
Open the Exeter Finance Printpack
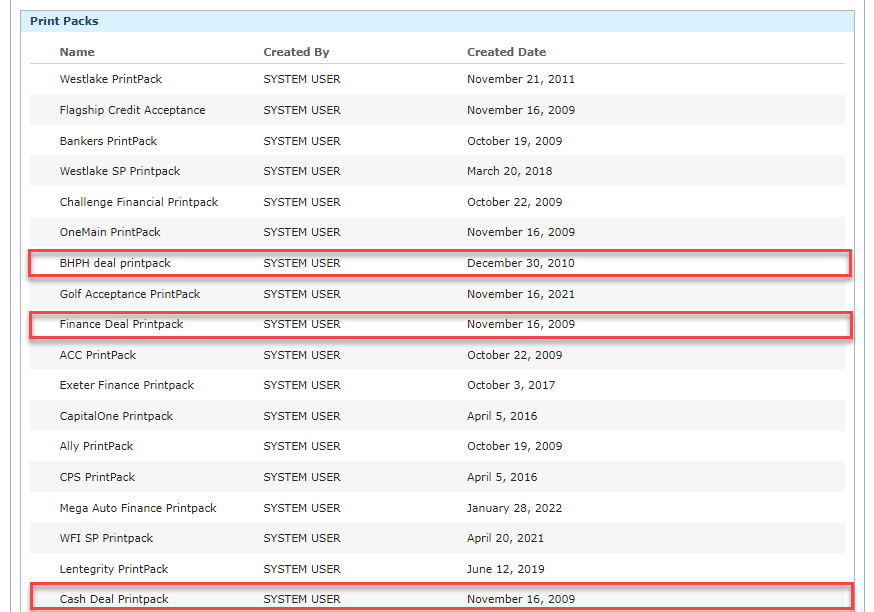126,385
